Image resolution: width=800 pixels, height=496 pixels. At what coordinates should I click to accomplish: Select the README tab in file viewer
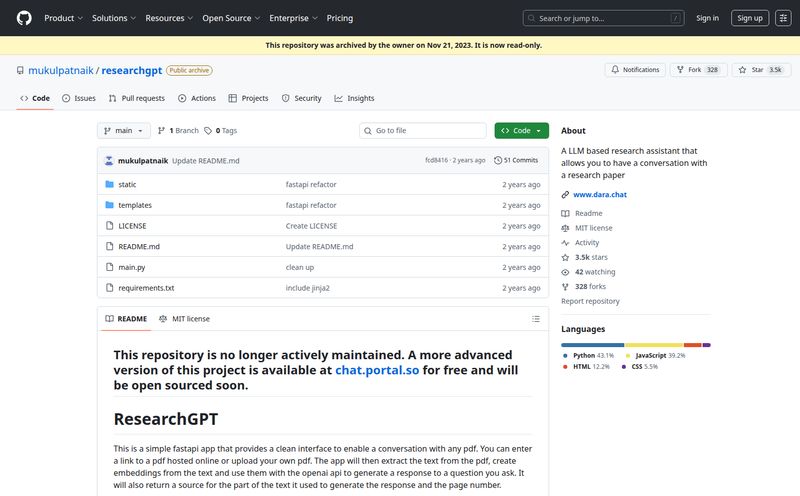(x=126, y=319)
